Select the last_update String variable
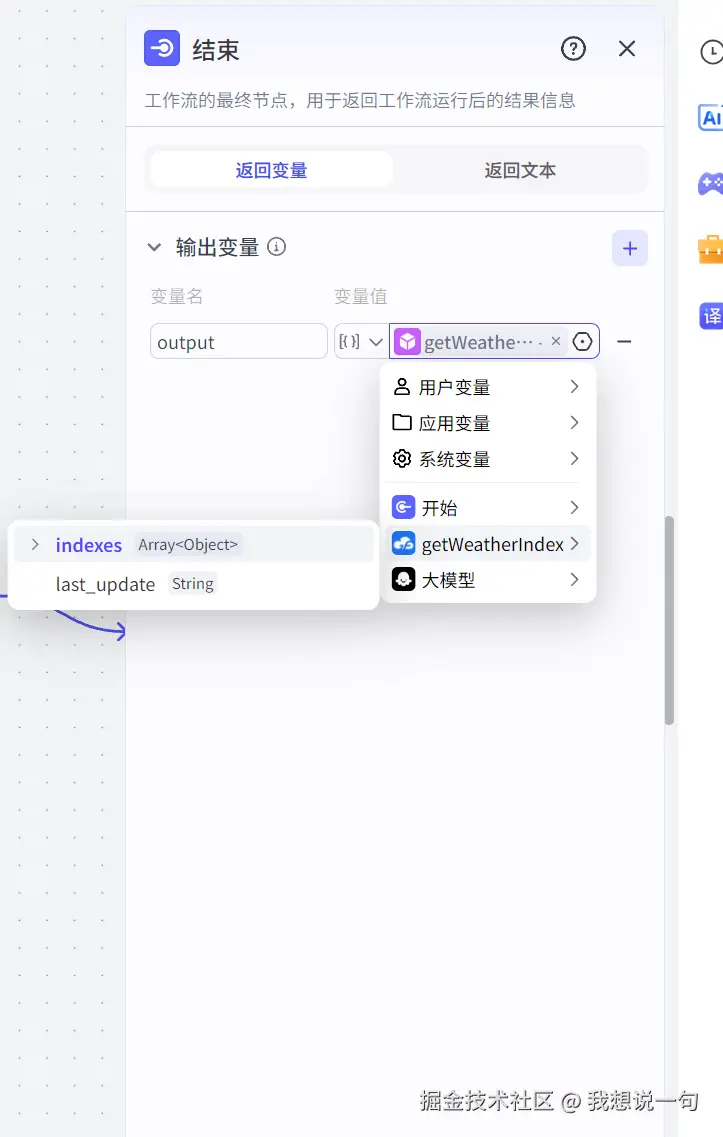723x1137 pixels. (193, 584)
